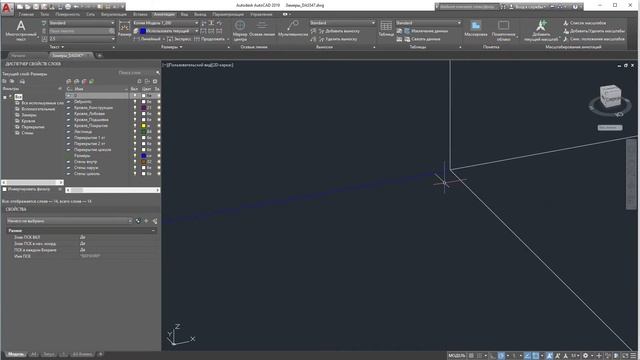Click the Продолжить dimension tool

coord(209,39)
